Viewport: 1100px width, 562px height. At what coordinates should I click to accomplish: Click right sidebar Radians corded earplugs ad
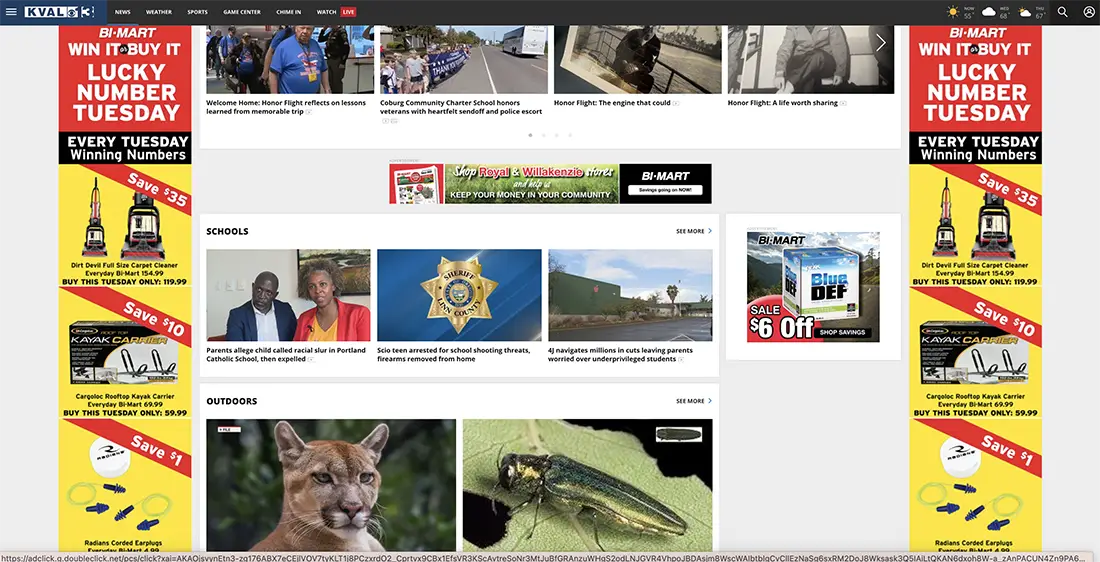coord(975,486)
